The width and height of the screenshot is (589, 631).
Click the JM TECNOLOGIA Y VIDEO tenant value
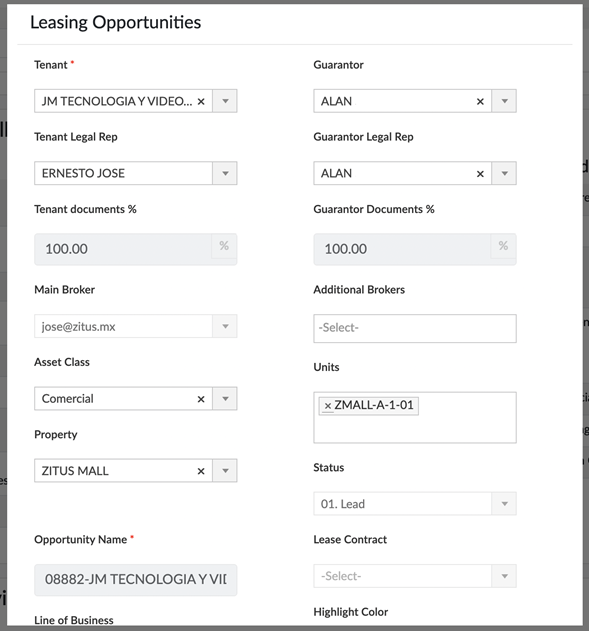coord(117,101)
